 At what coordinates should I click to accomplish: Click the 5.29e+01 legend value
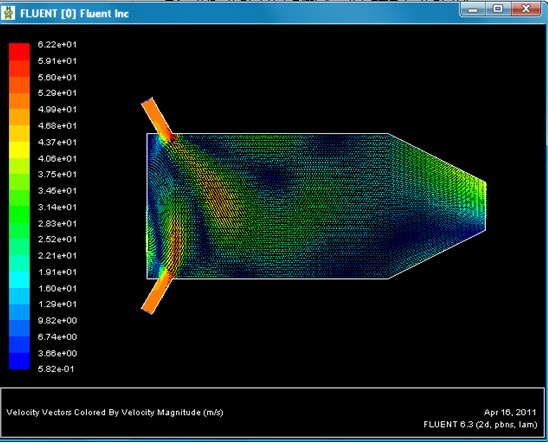57,93
